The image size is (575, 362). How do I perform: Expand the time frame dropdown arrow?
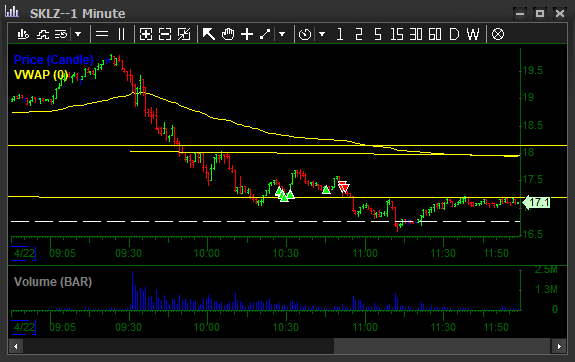(322, 34)
